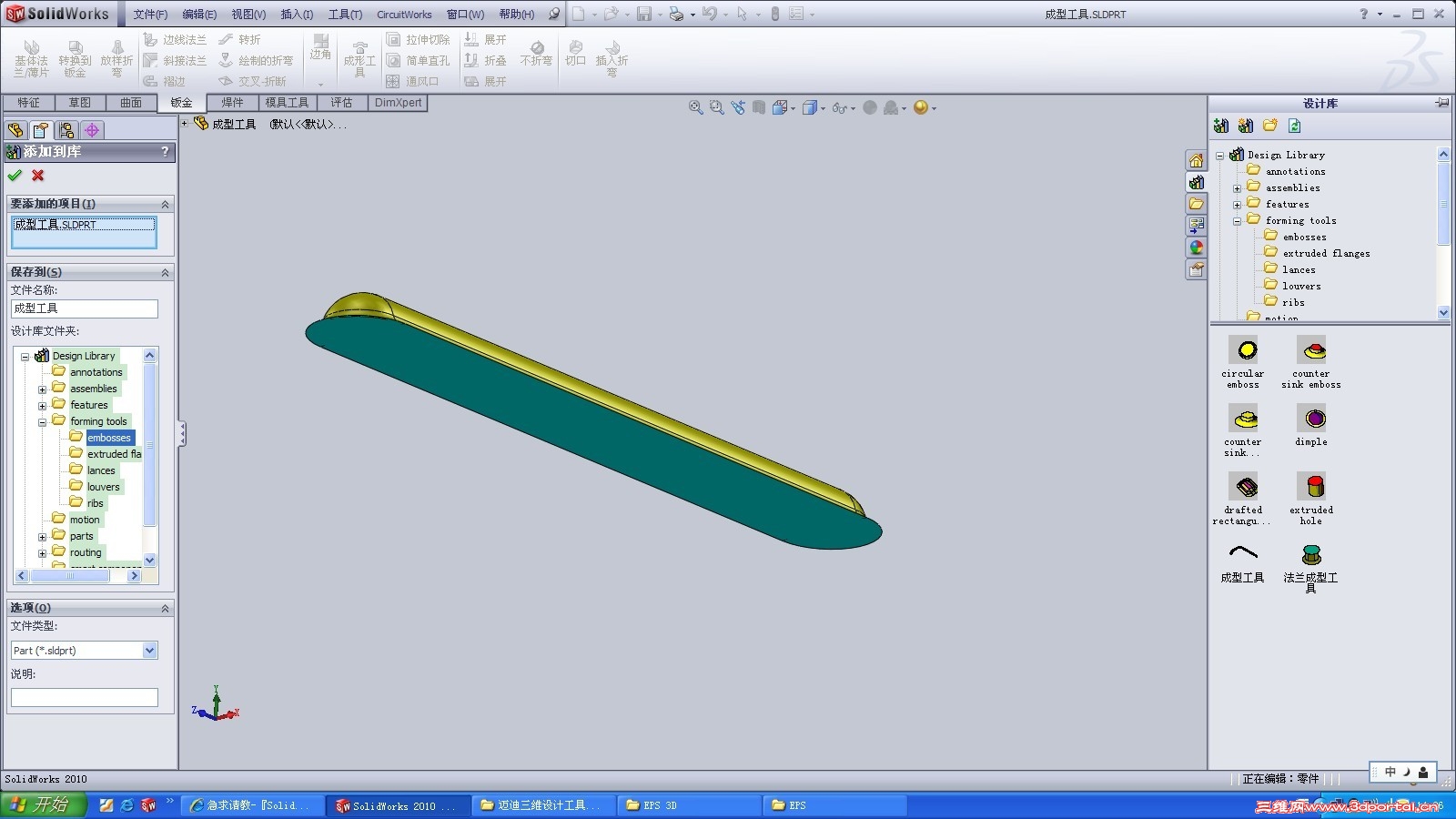Switch to SolidWorks 2010 taskbar button
This screenshot has height=819, width=1456.
(x=397, y=805)
